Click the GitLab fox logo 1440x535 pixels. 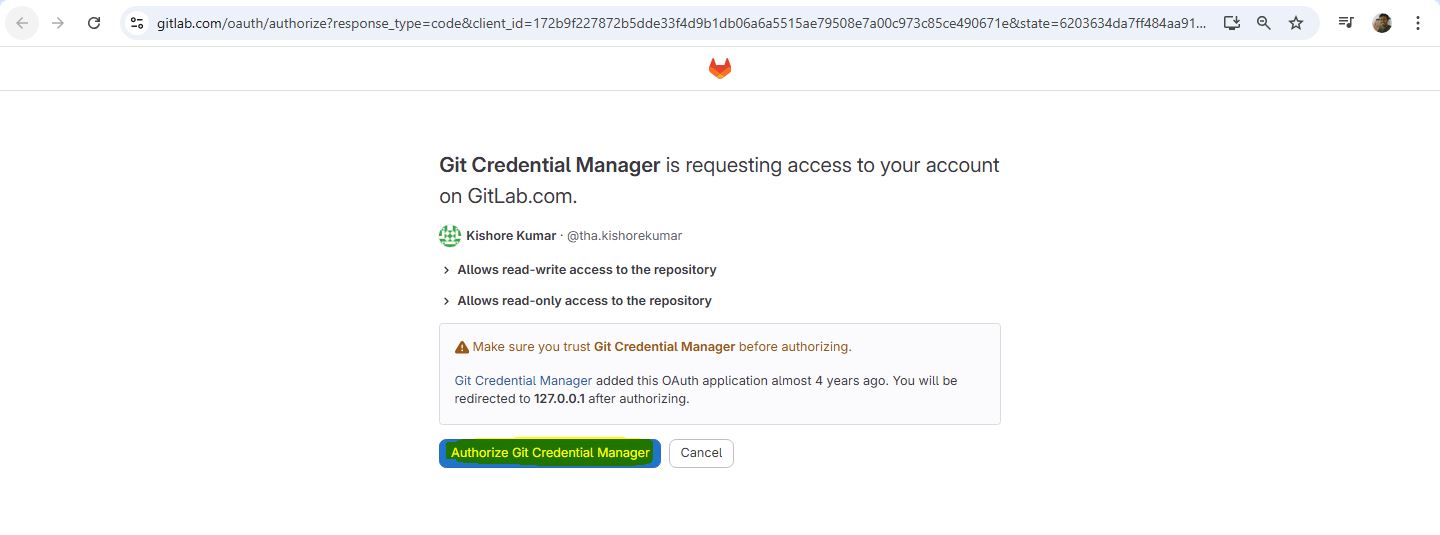720,68
